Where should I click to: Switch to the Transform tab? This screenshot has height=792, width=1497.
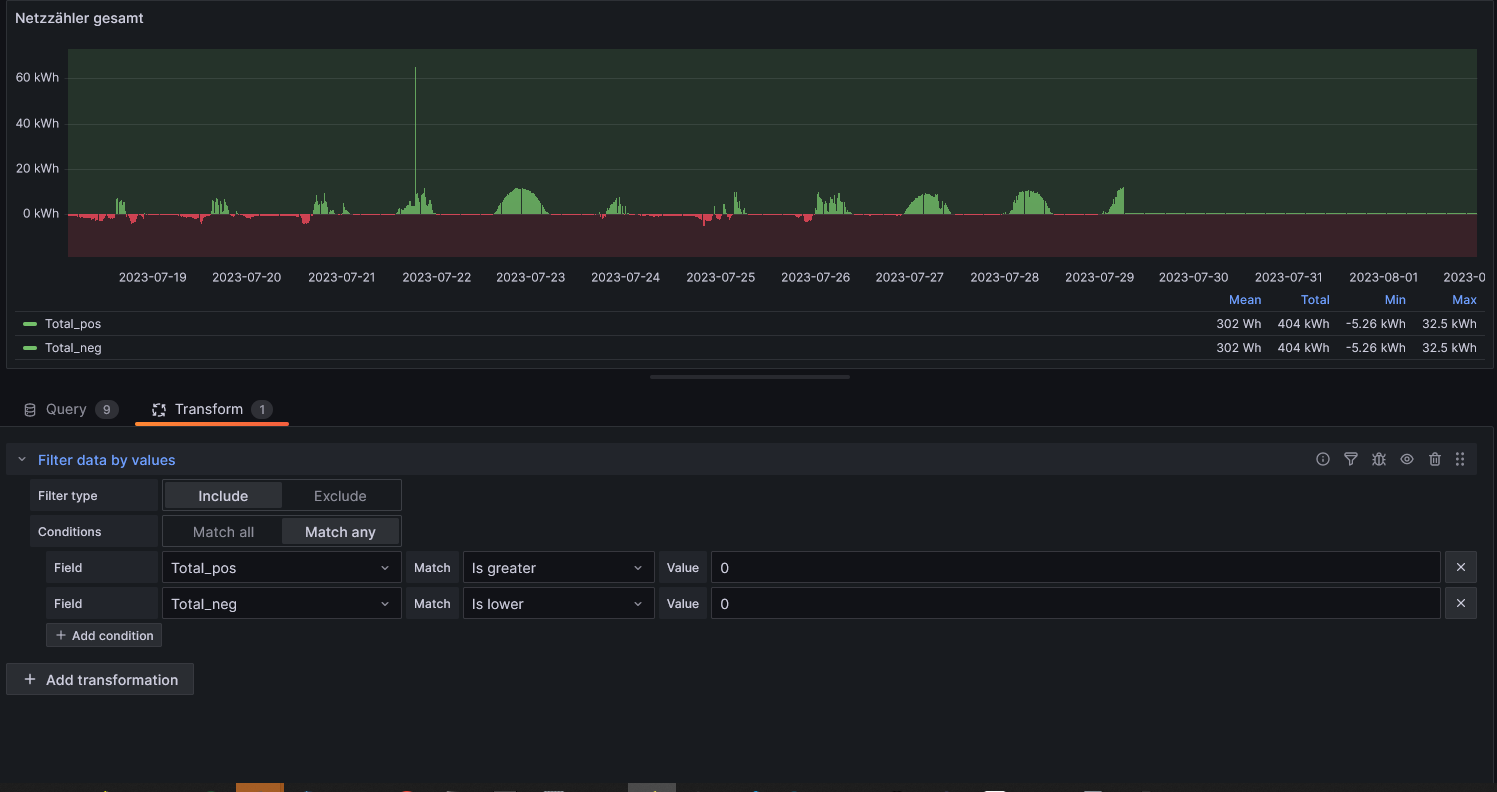tap(211, 409)
